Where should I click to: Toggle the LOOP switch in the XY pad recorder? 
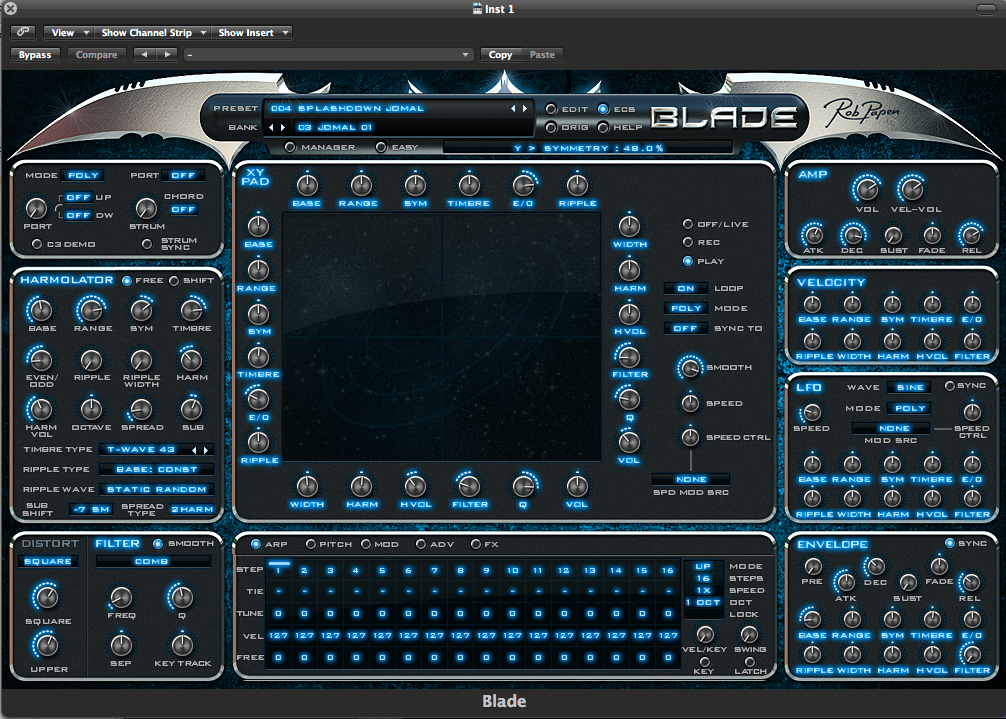[686, 287]
